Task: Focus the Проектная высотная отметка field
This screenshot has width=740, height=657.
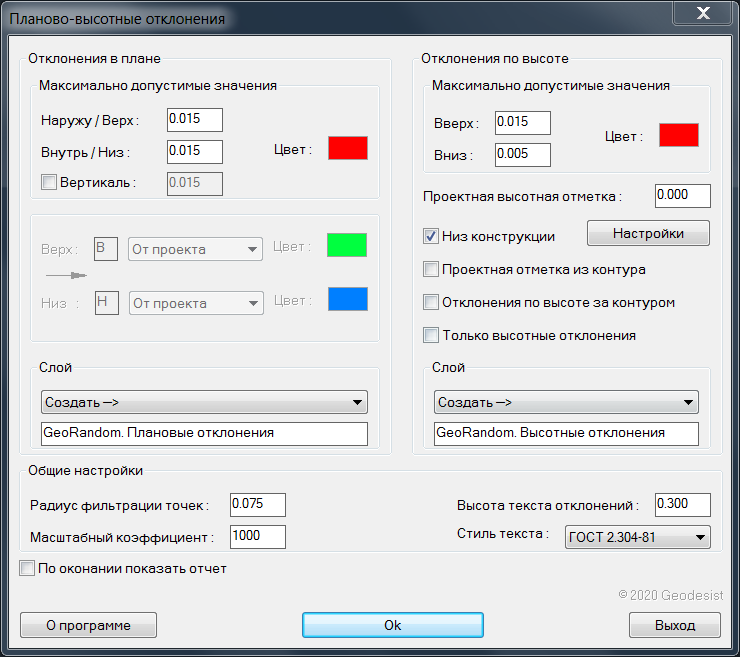Action: pyautogui.click(x=682, y=196)
